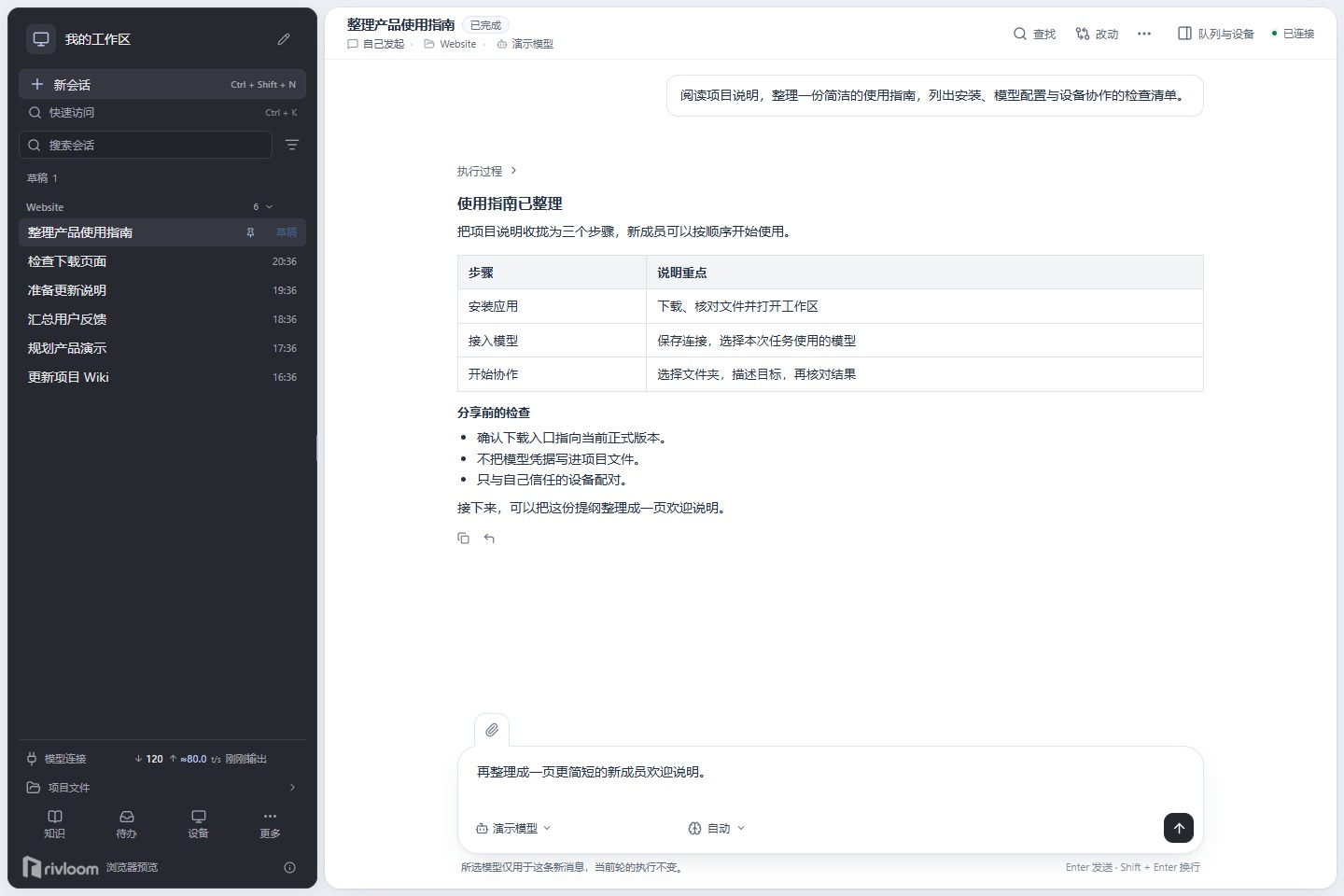1344x896 pixels.
Task: Open the 更多 options in sidebar
Action: pyautogui.click(x=270, y=824)
